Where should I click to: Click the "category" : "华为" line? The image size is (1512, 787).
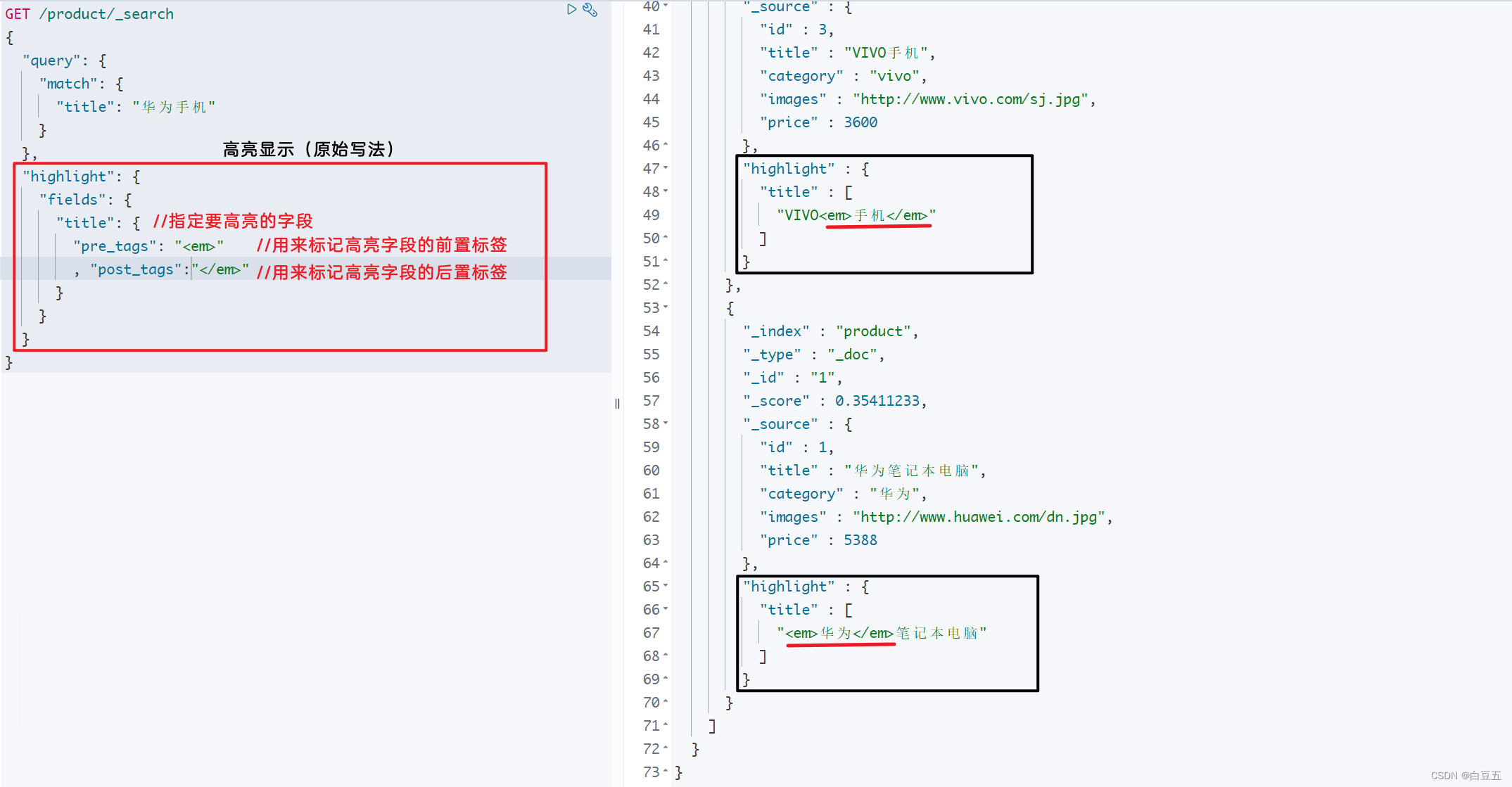coord(844,494)
